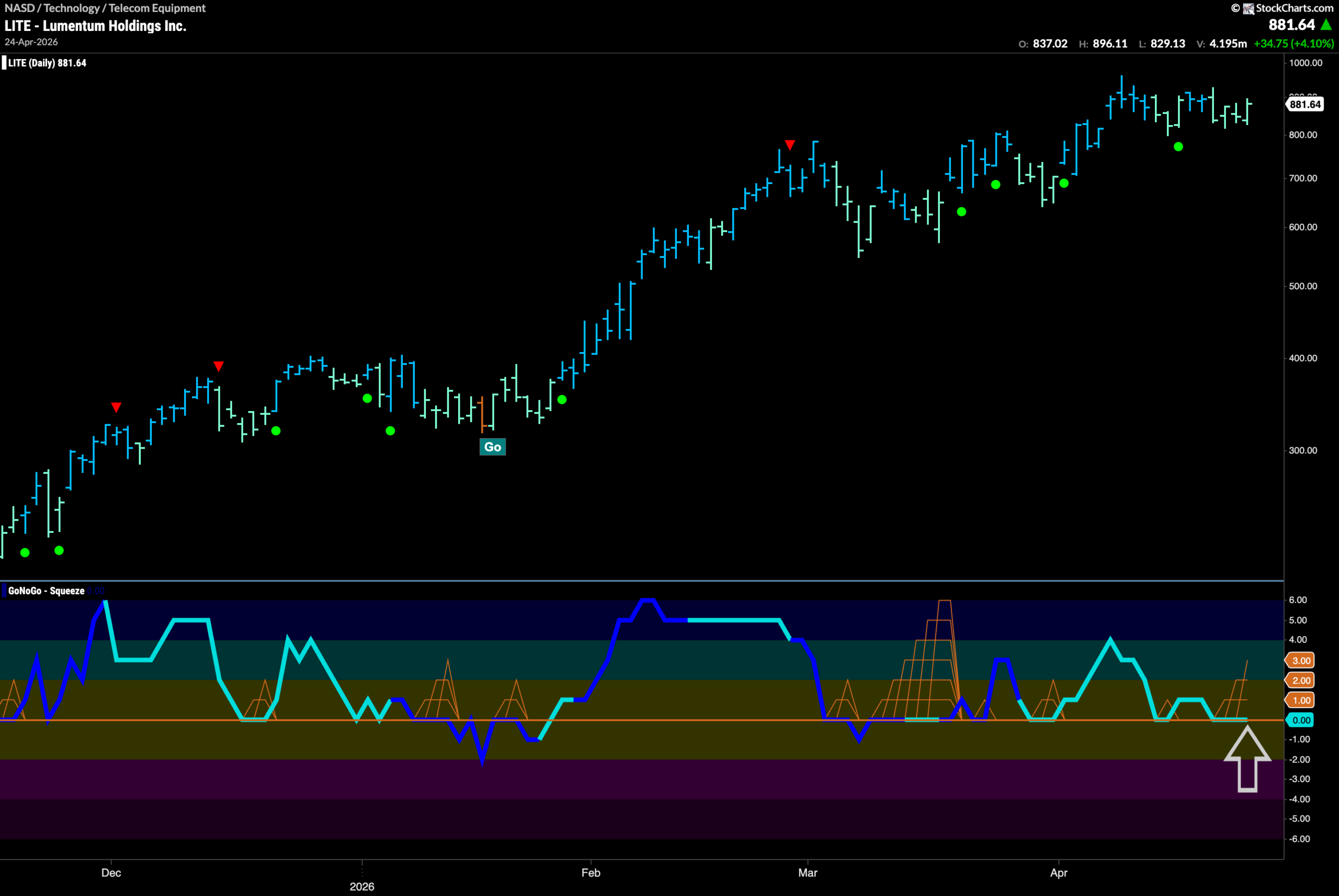Click the high value "896.11"
The height and width of the screenshot is (896, 1339).
tap(1110, 43)
